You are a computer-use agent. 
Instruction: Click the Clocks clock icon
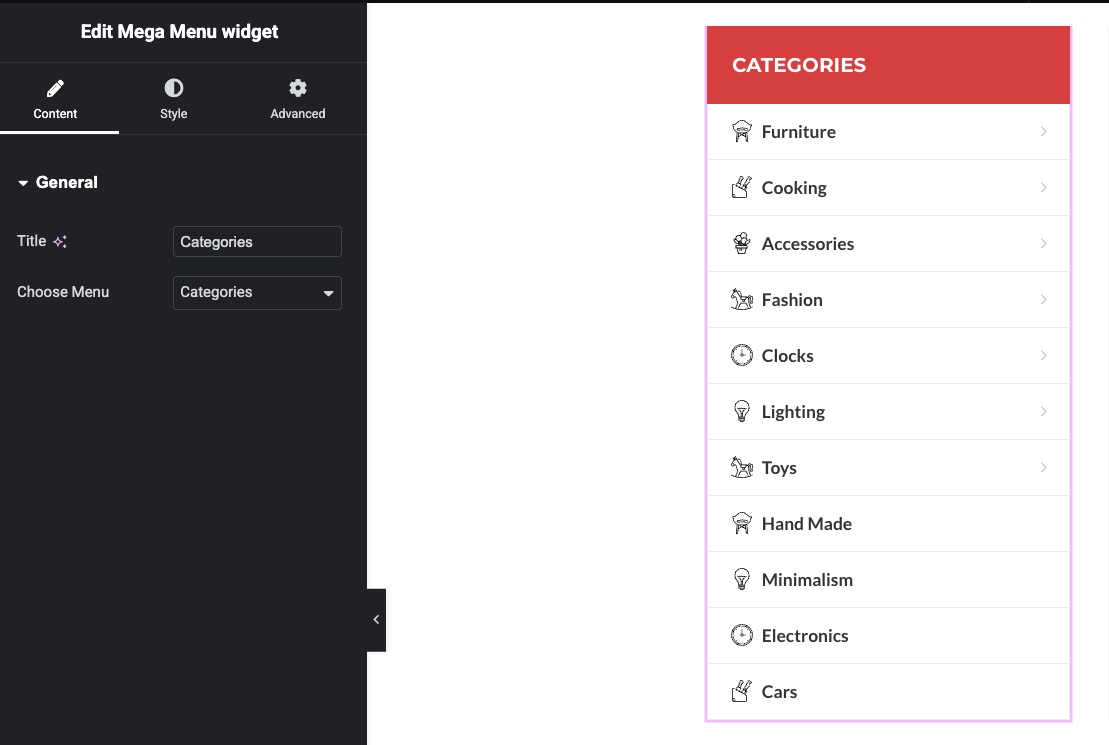[741, 356]
